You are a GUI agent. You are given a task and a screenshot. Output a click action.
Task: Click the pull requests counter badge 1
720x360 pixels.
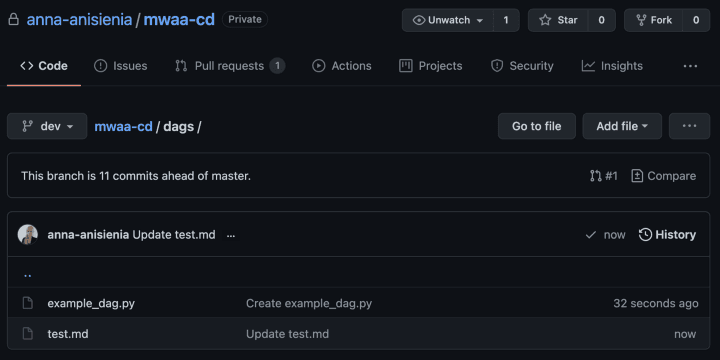pyautogui.click(x=277, y=66)
